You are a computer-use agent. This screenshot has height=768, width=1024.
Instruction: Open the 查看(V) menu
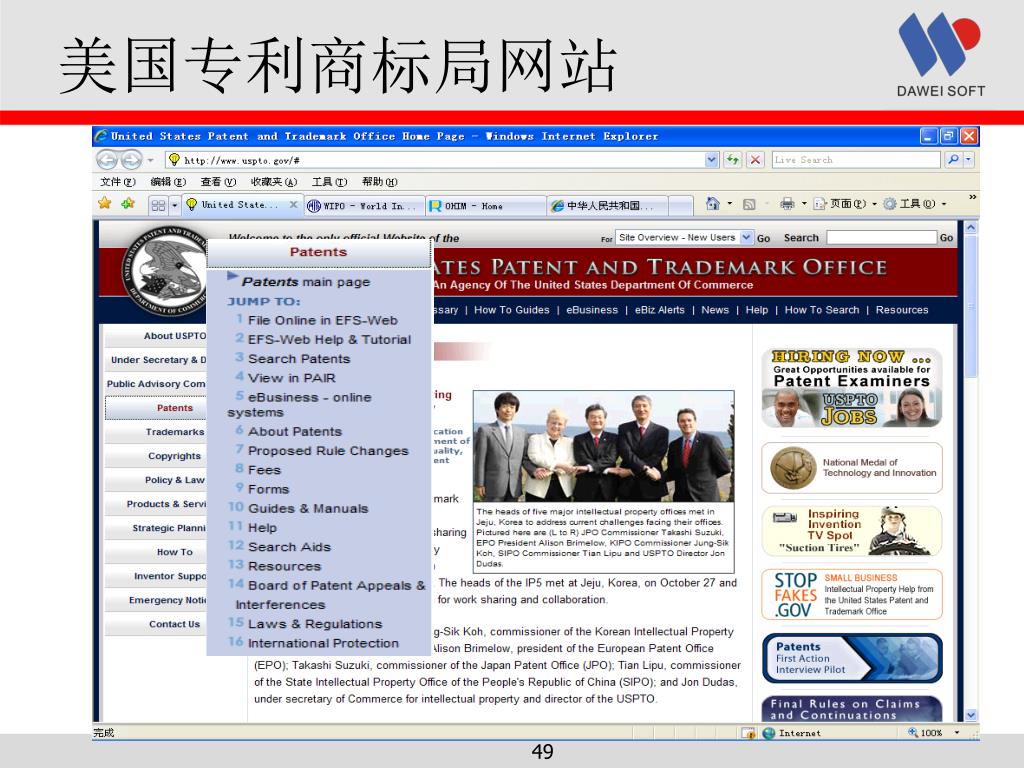coord(218,182)
